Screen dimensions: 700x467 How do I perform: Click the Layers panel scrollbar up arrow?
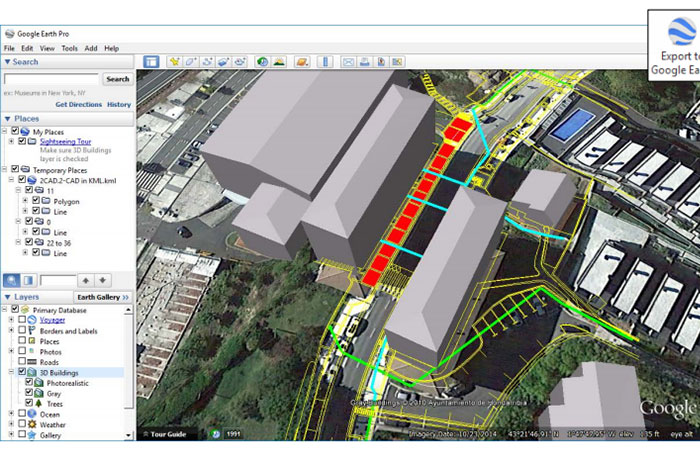pyautogui.click(x=129, y=310)
